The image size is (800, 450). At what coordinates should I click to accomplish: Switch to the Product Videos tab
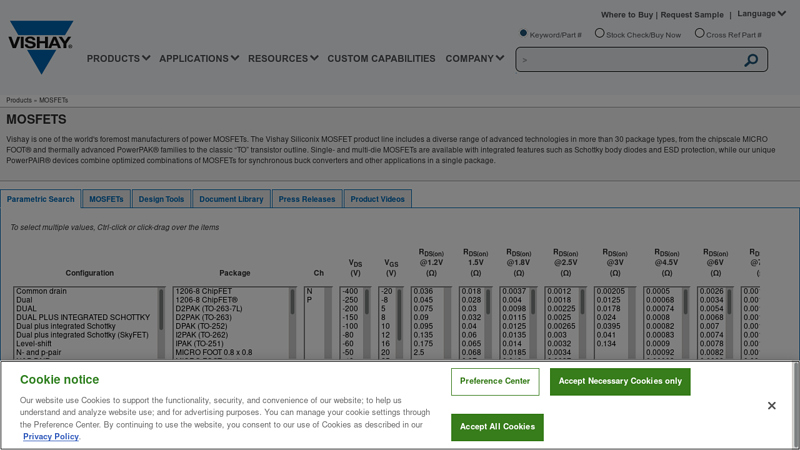[378, 199]
